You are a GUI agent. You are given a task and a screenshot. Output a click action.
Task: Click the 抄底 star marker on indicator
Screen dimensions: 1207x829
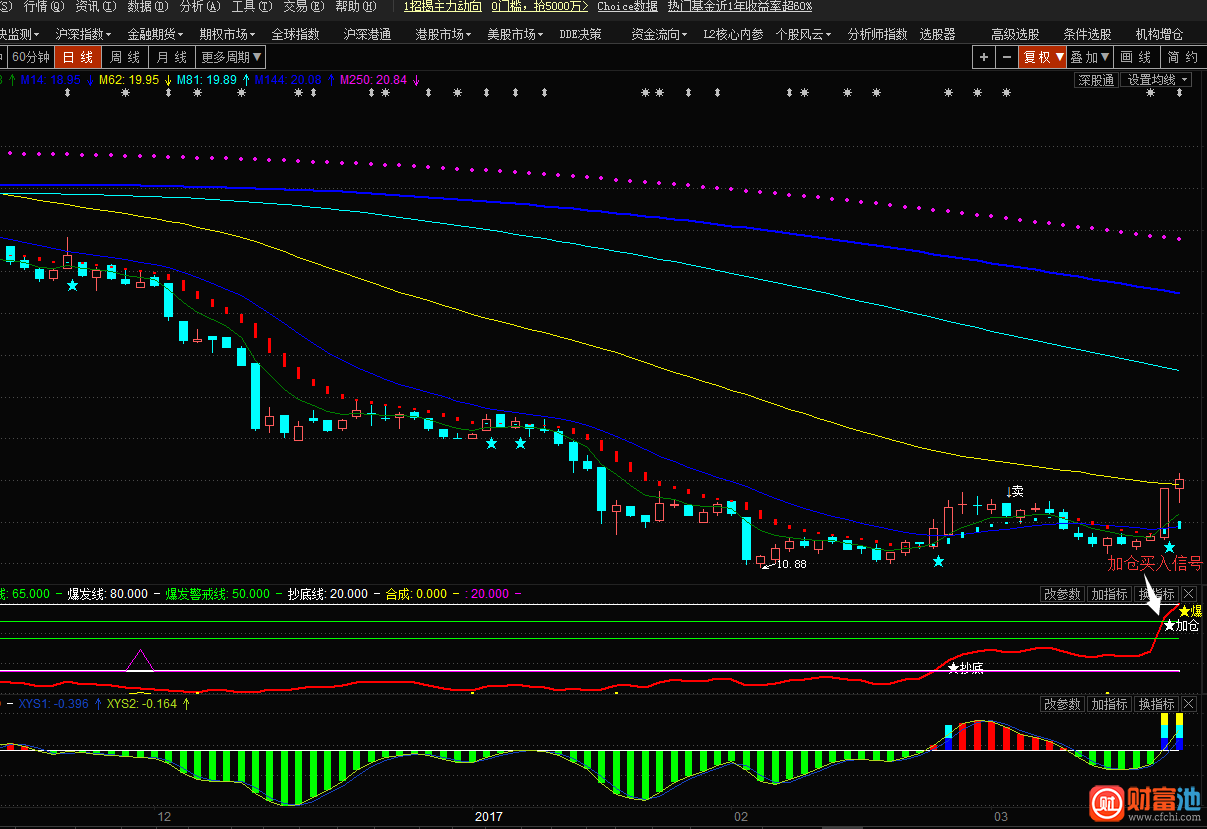point(954,667)
